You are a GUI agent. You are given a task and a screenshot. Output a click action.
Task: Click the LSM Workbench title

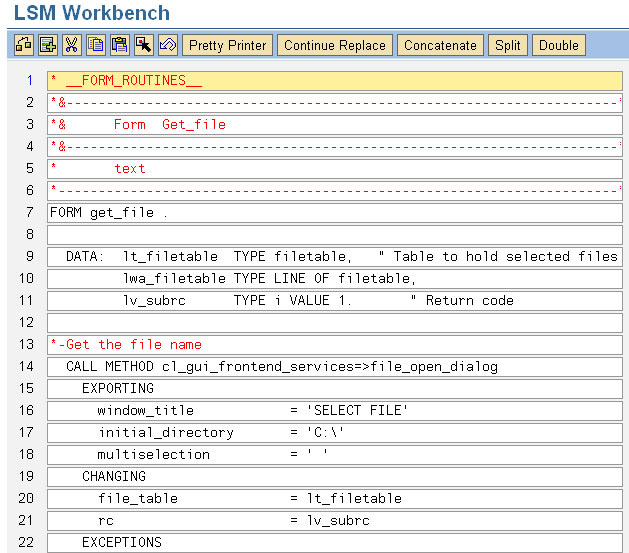92,13
